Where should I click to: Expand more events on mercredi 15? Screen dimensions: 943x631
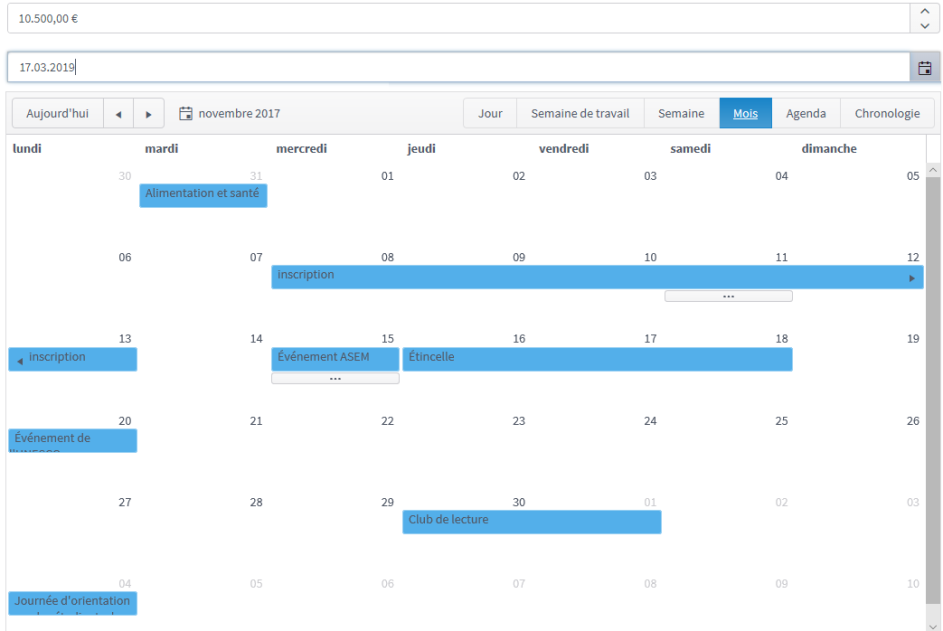pos(335,379)
